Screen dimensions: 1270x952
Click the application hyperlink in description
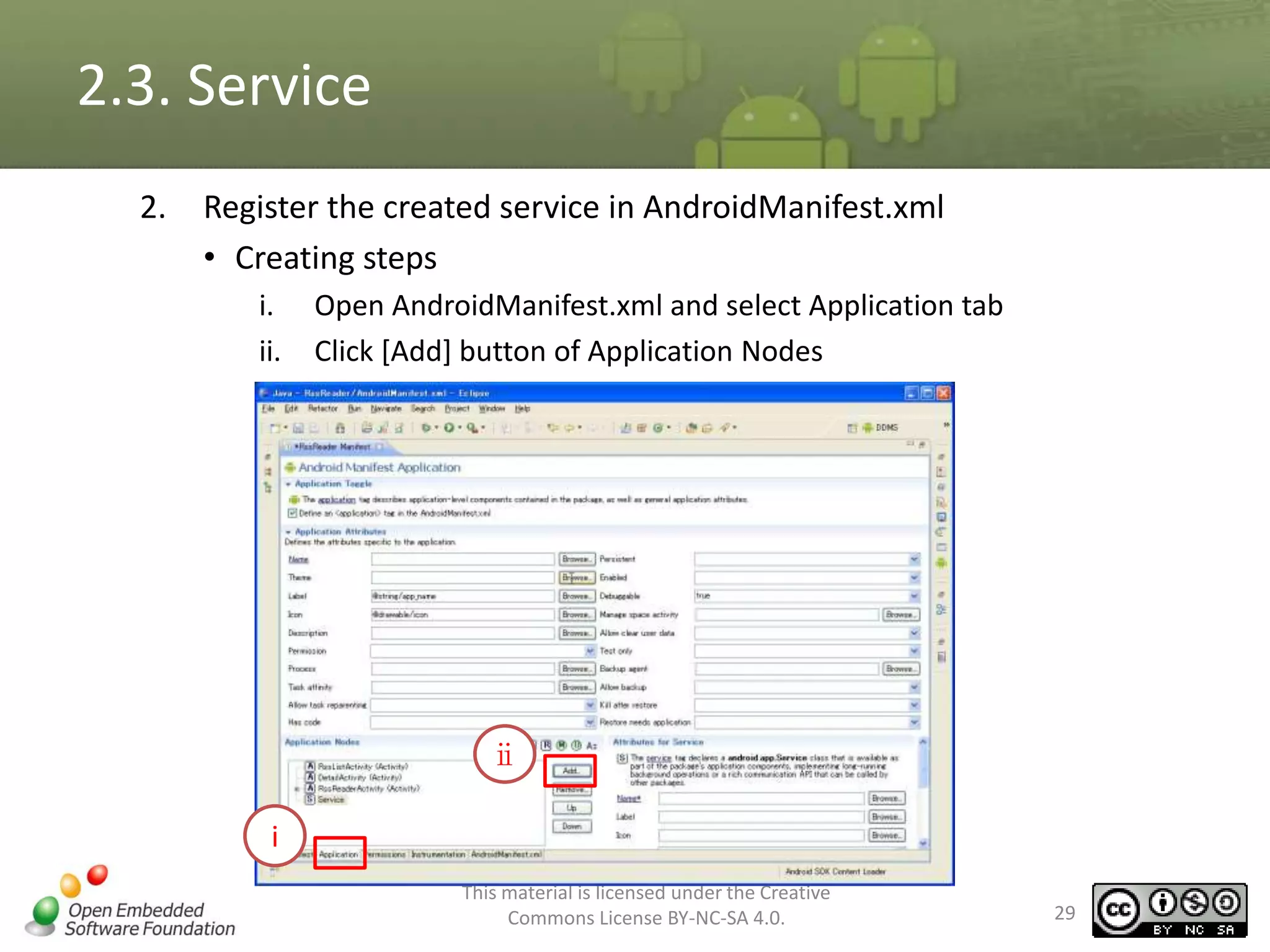337,500
